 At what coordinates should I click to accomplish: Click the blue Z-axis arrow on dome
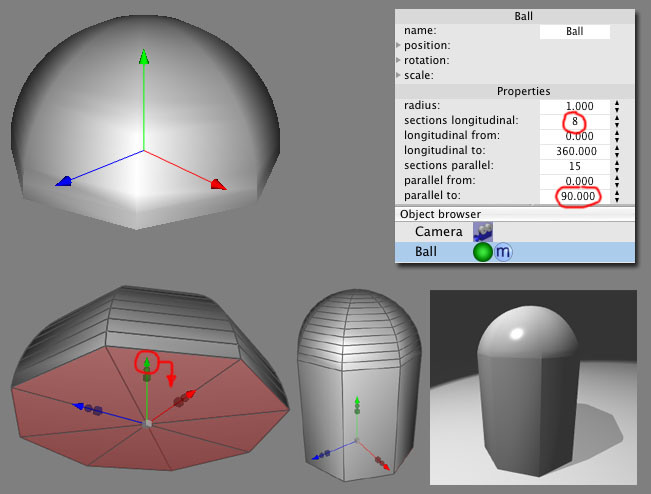point(64,181)
